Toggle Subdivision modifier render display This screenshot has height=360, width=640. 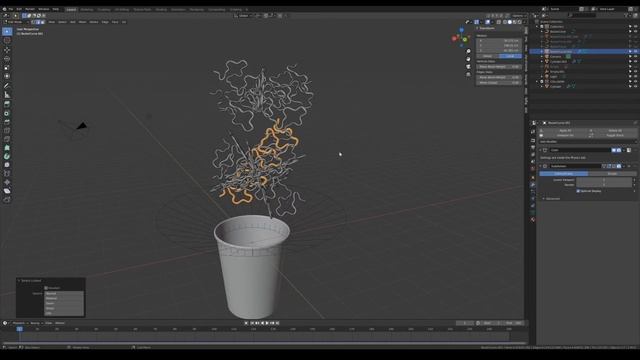pyautogui.click(x=619, y=166)
